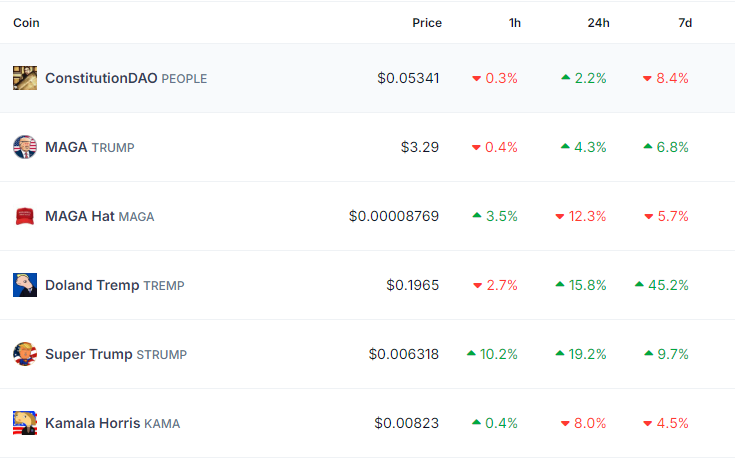Open the ConstitutionDAO coin page link
Screen dimensions: 735x476
pos(101,78)
